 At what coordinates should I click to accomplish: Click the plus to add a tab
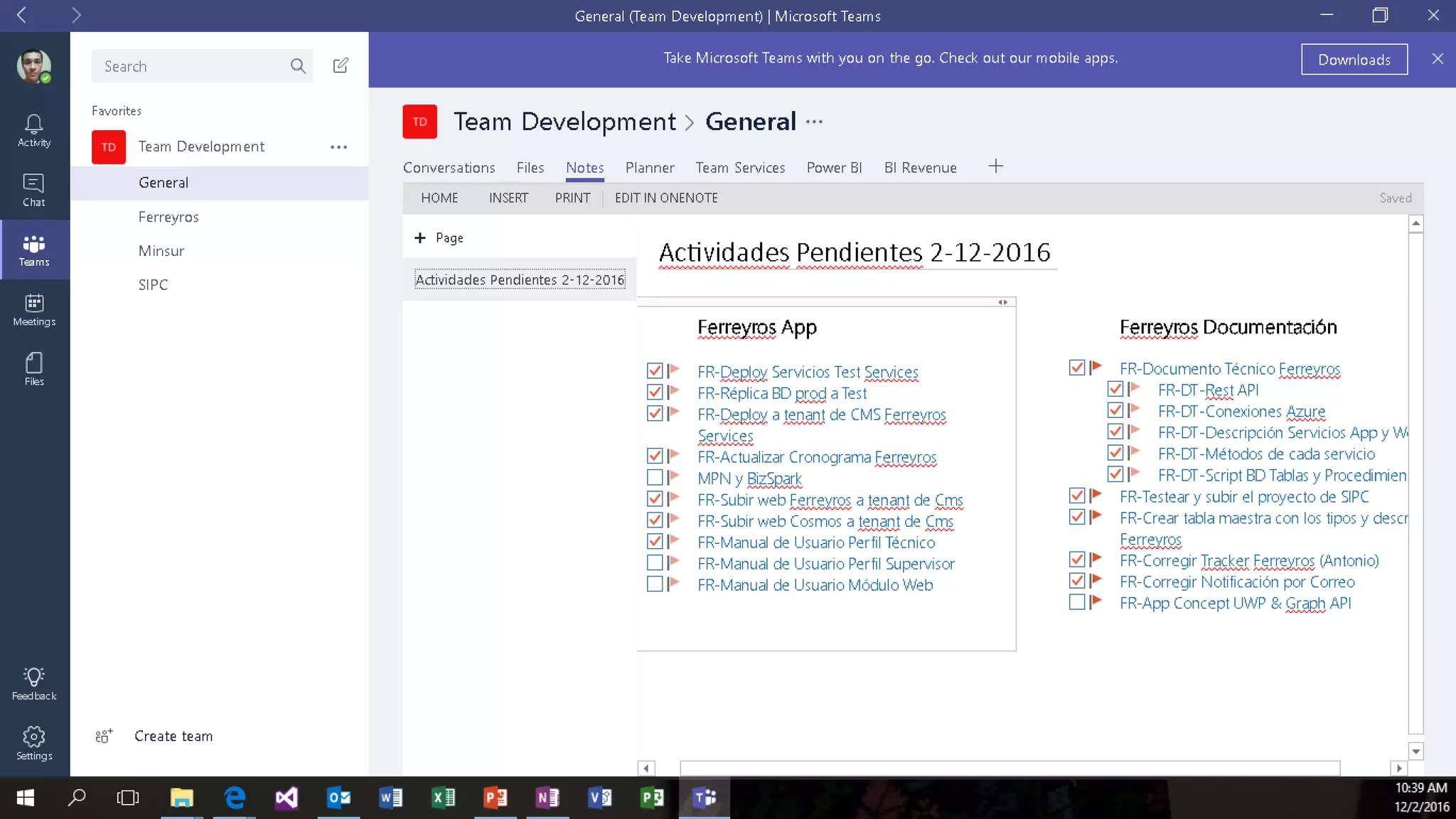click(x=995, y=166)
